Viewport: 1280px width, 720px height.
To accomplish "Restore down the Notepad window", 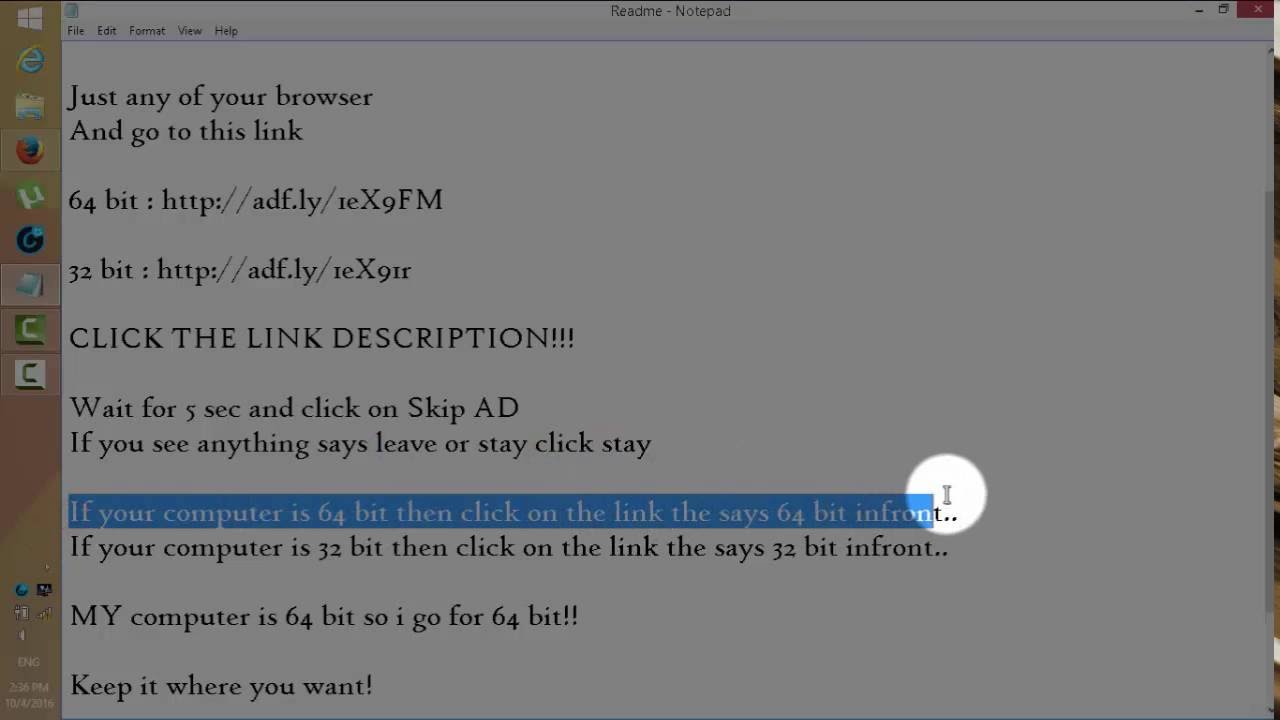I will click(1223, 10).
